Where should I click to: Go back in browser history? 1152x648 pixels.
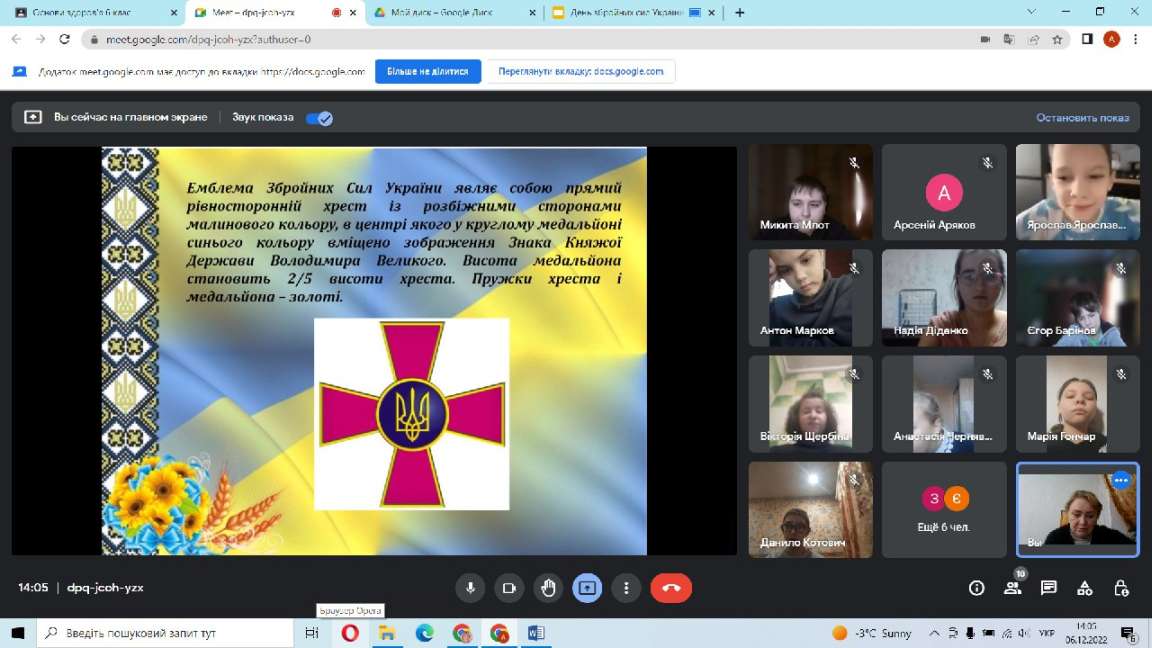pyautogui.click(x=17, y=40)
